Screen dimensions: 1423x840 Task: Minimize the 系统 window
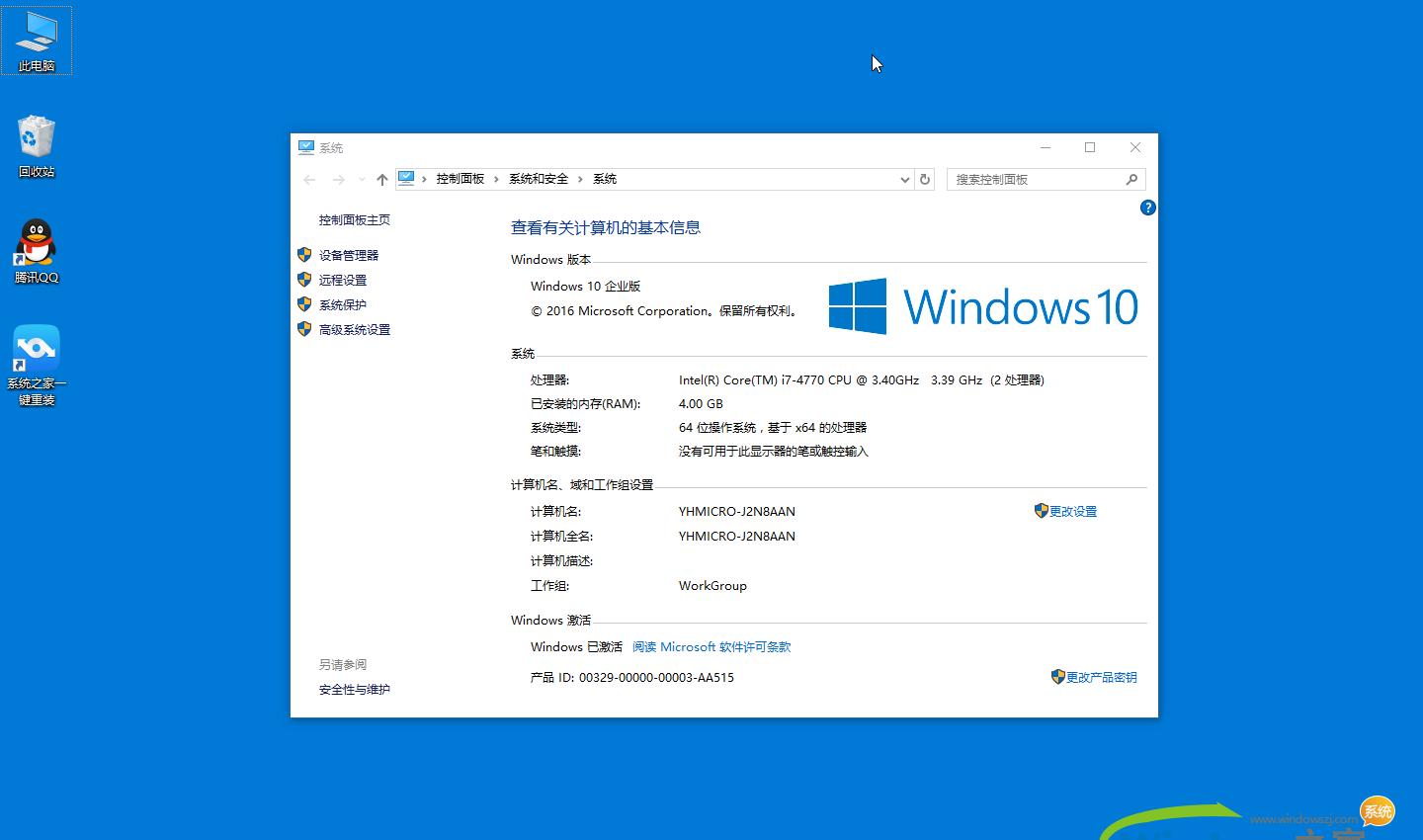[1046, 147]
